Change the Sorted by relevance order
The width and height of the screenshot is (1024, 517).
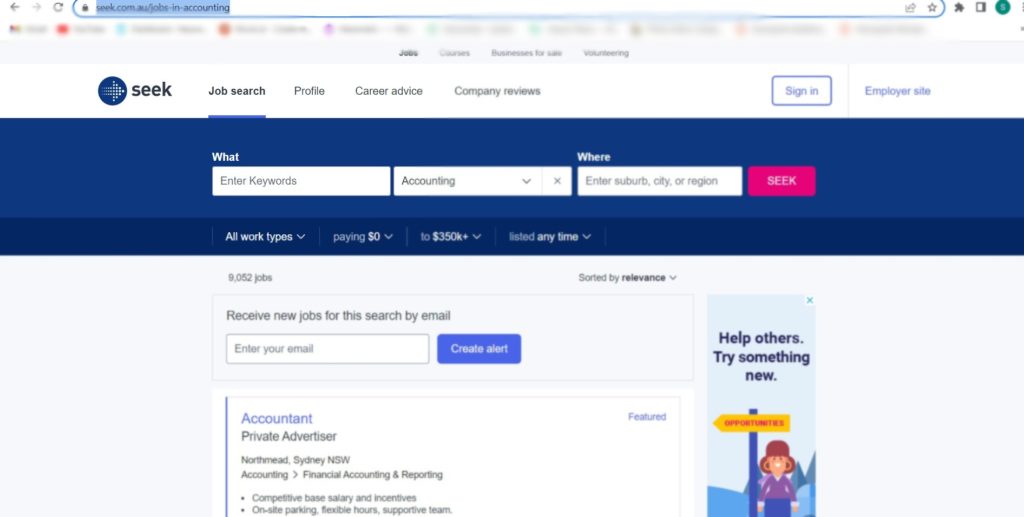point(627,277)
